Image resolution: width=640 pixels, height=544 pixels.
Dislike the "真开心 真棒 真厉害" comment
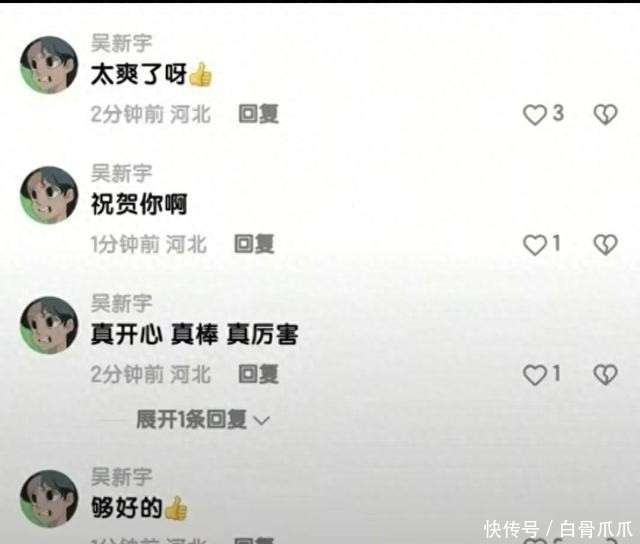[x=605, y=375]
